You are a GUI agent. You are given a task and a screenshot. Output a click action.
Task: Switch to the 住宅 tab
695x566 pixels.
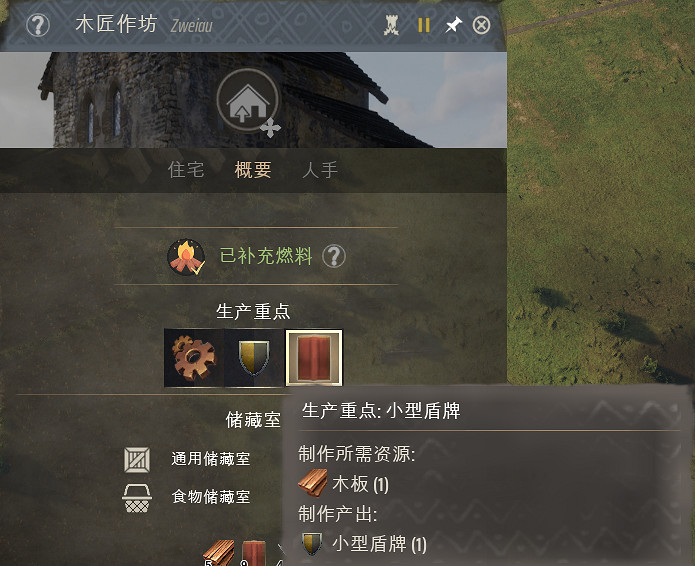[186, 170]
